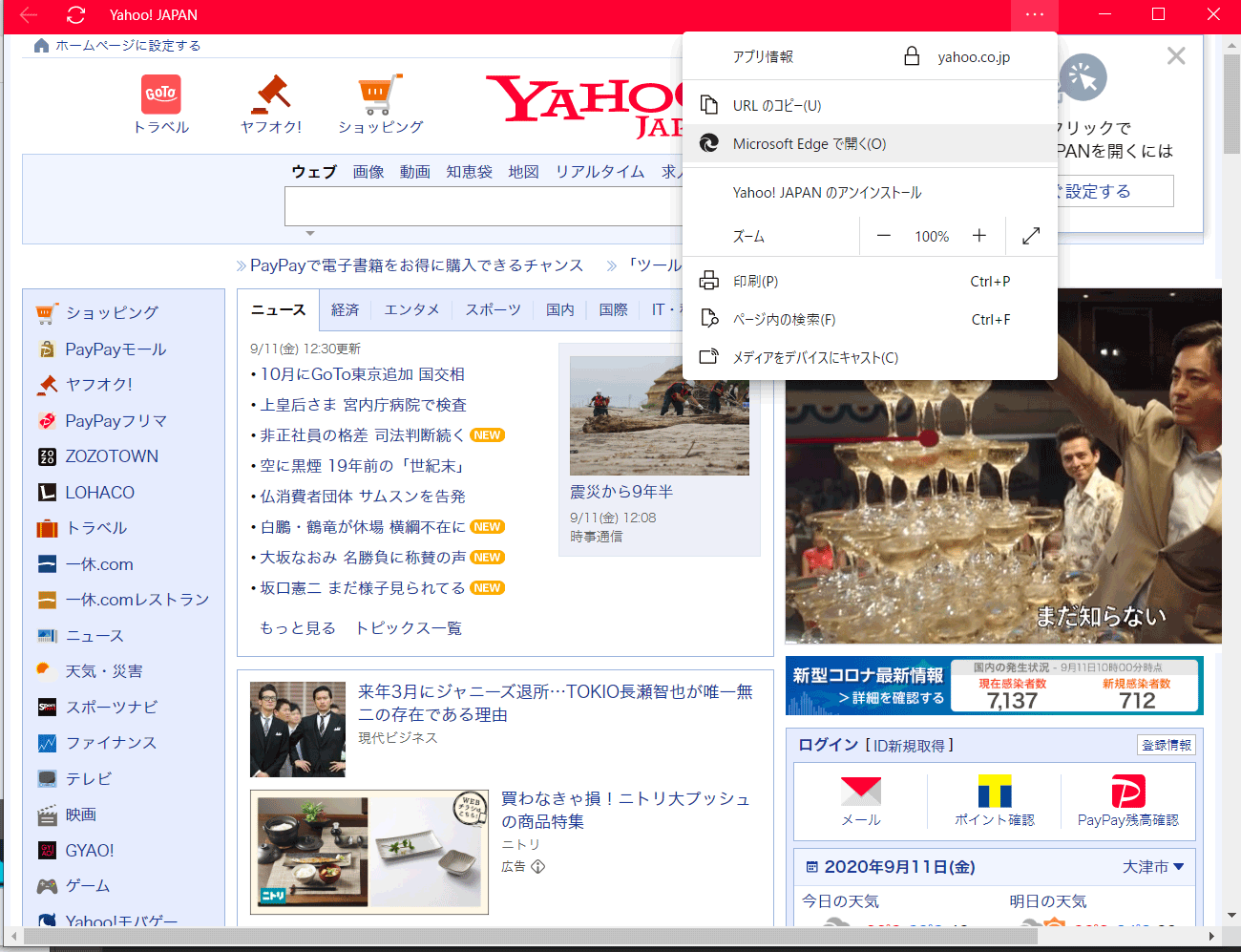Click the lock icon beside yahoo.co.jp
This screenshot has width=1241, height=952.
pyautogui.click(x=912, y=56)
